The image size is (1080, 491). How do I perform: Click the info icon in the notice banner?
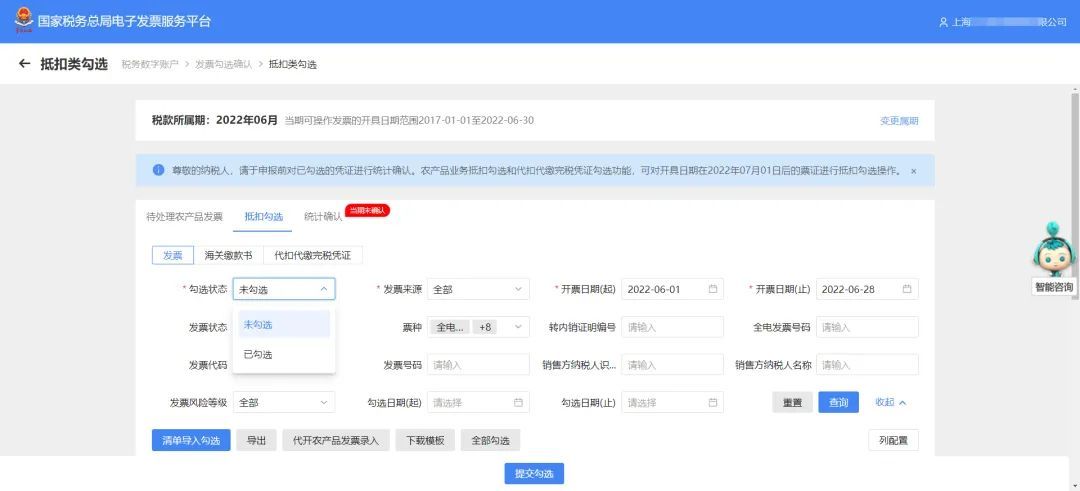click(x=158, y=169)
